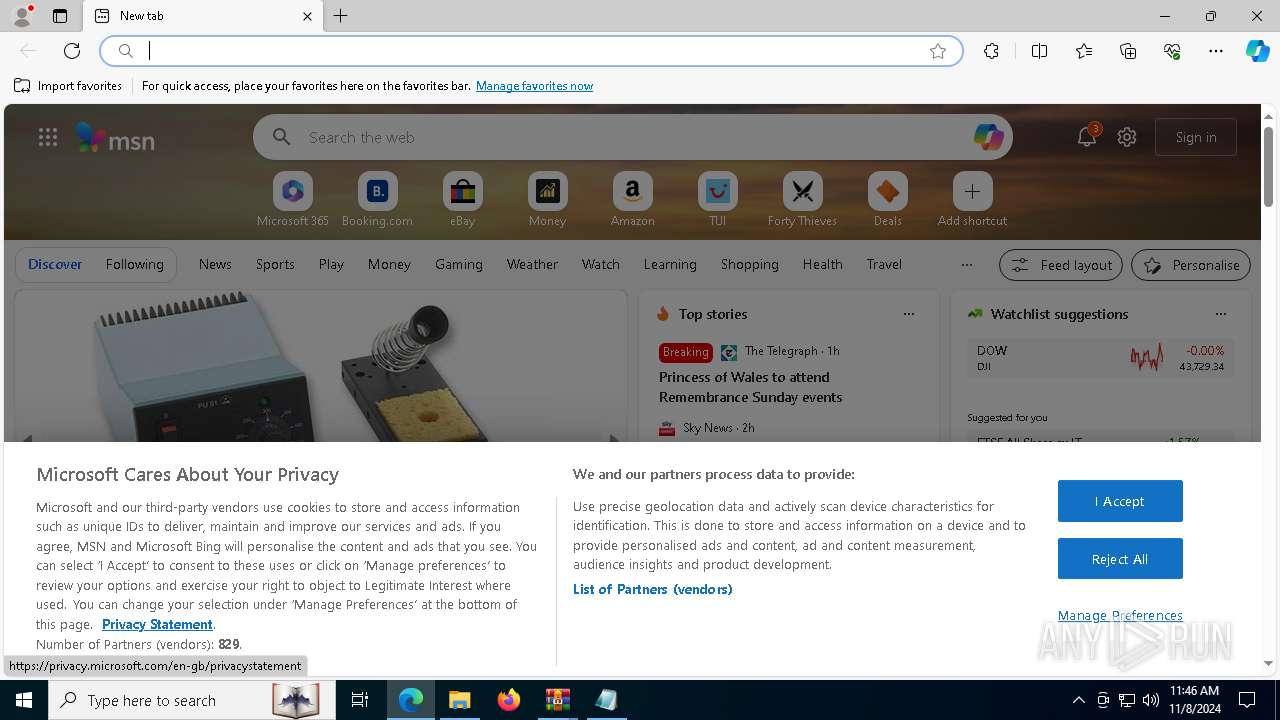
Task: Open MSN notifications bell
Action: pos(1087,137)
